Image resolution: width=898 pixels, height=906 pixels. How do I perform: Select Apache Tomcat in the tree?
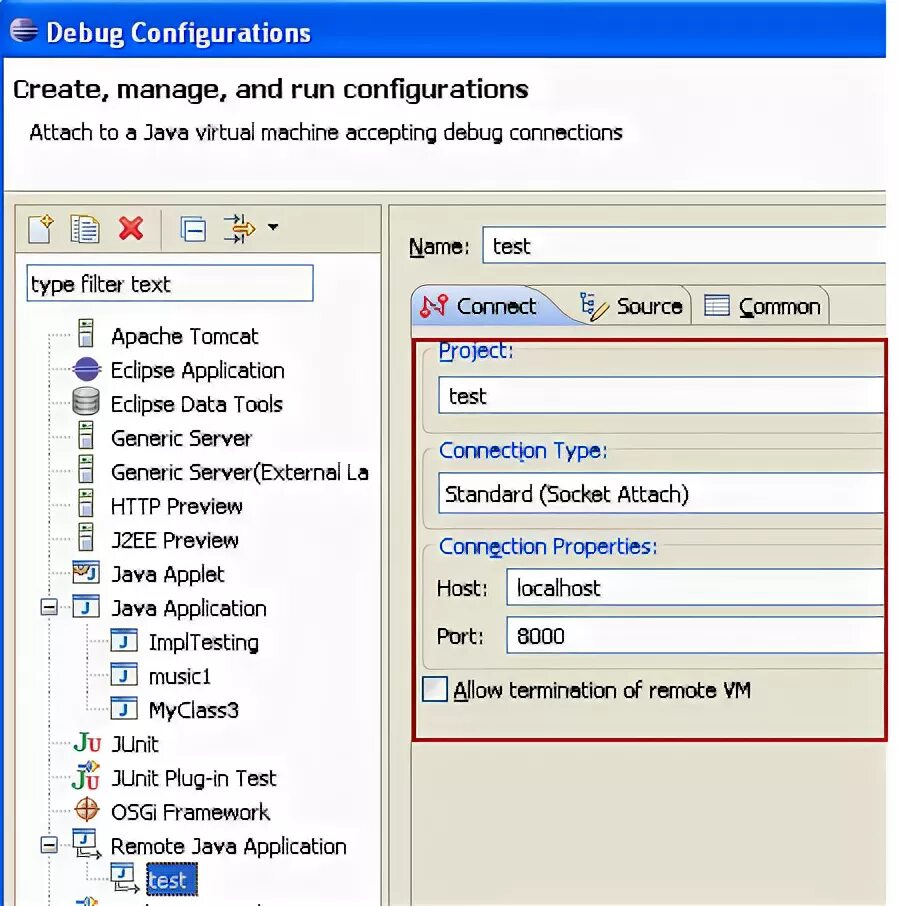[x=184, y=336]
